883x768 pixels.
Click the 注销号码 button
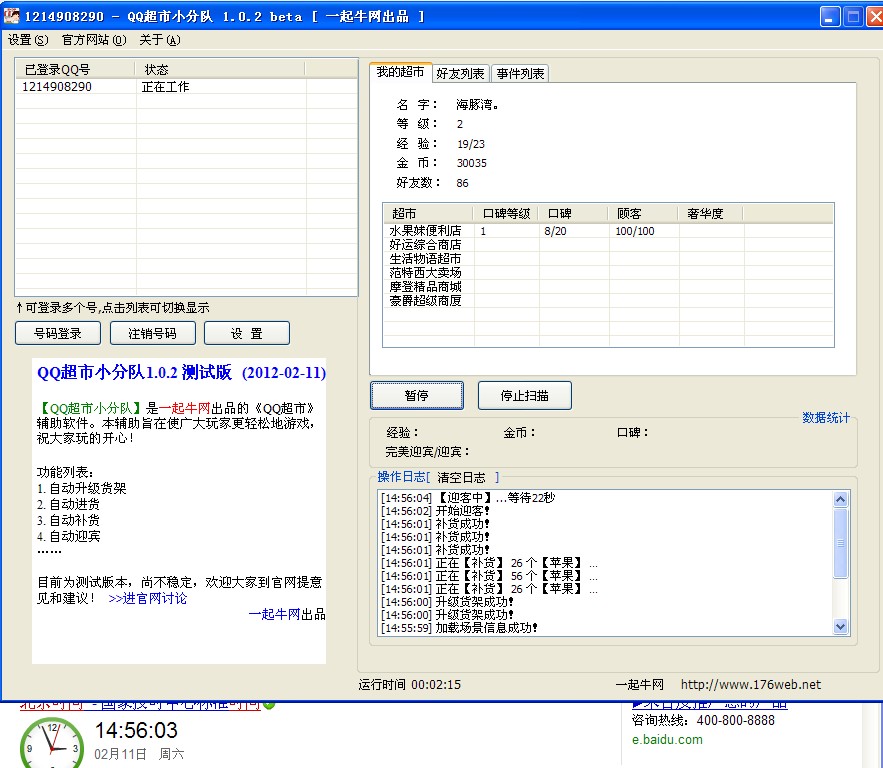point(152,333)
